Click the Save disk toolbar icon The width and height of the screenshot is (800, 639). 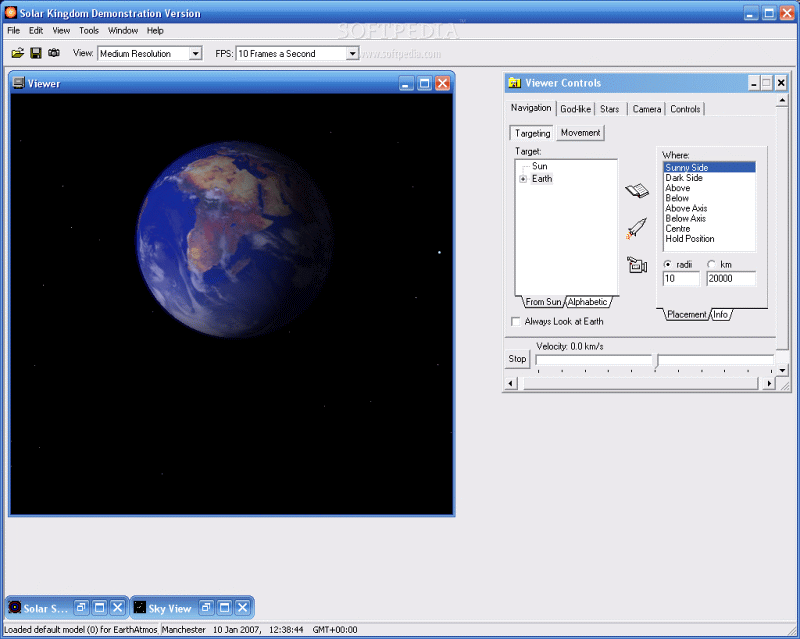coord(36,53)
